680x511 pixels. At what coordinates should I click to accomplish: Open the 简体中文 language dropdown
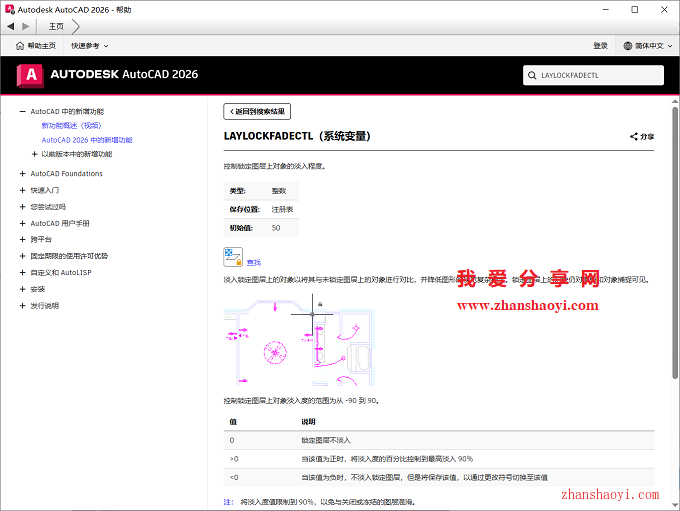[x=647, y=46]
